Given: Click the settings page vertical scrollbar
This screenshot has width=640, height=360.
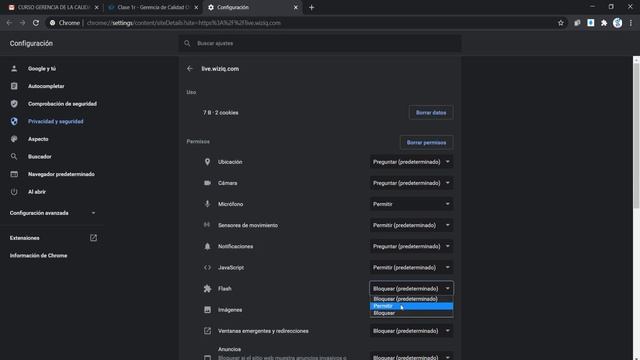Looking at the screenshot, I should pos(636,135).
